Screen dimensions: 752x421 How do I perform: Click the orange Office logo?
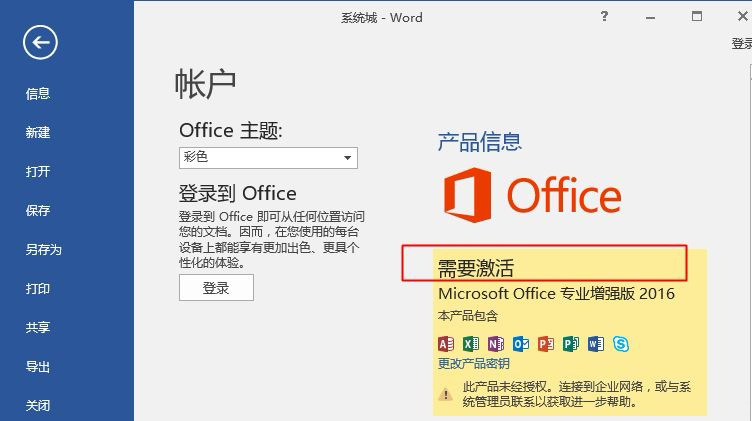pos(532,195)
